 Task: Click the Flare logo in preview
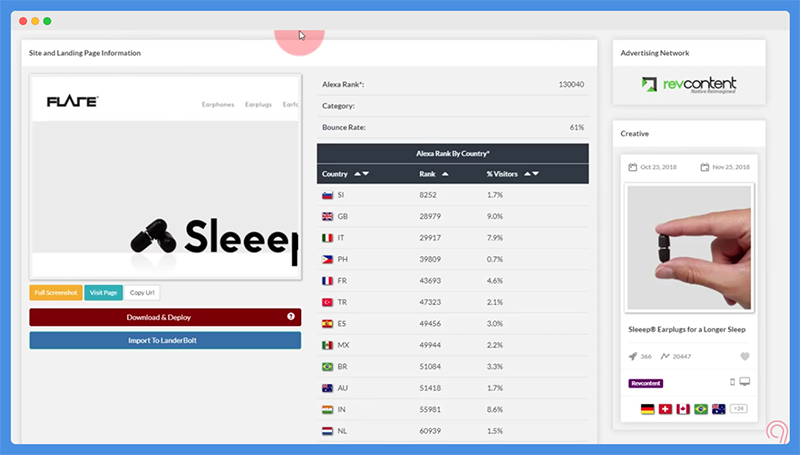pyautogui.click(x=72, y=102)
